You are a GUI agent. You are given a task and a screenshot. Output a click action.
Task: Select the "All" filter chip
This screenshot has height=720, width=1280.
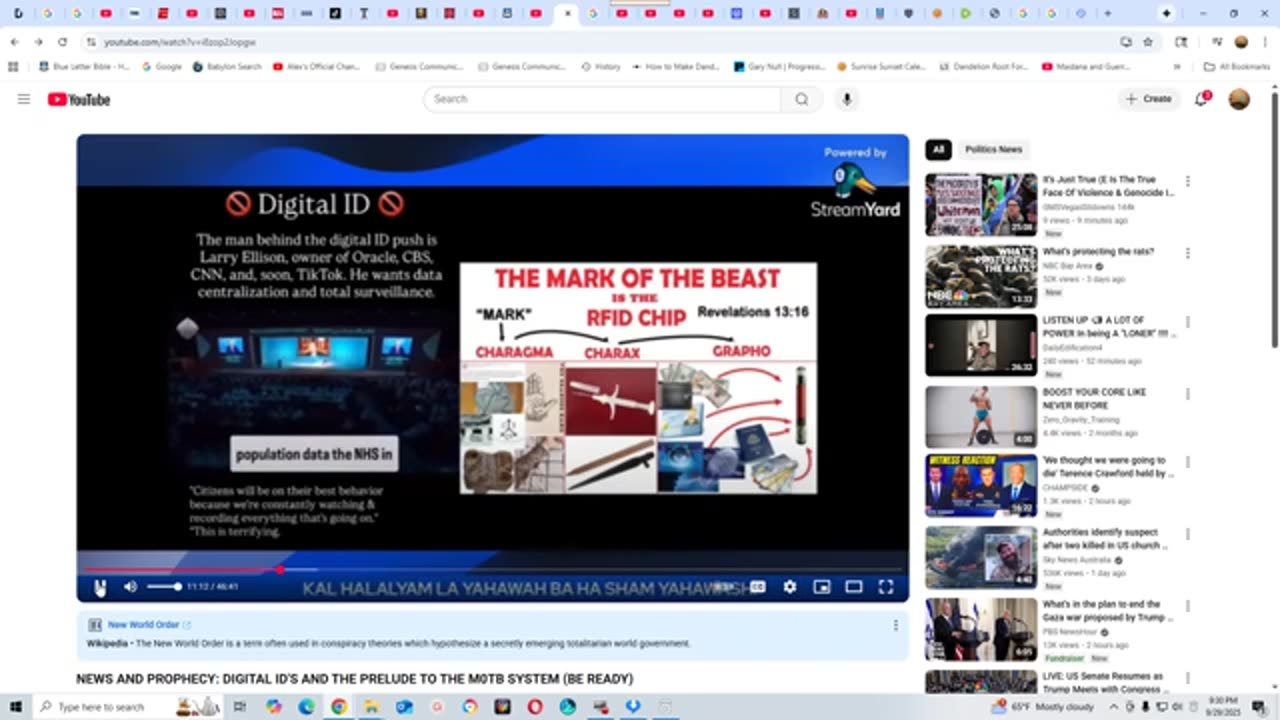pos(938,150)
